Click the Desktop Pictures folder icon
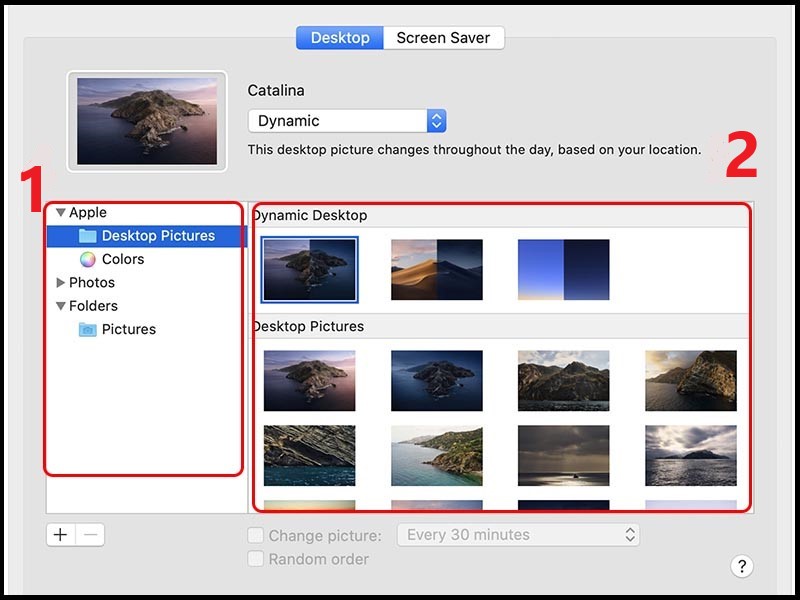800x600 pixels. 87,236
